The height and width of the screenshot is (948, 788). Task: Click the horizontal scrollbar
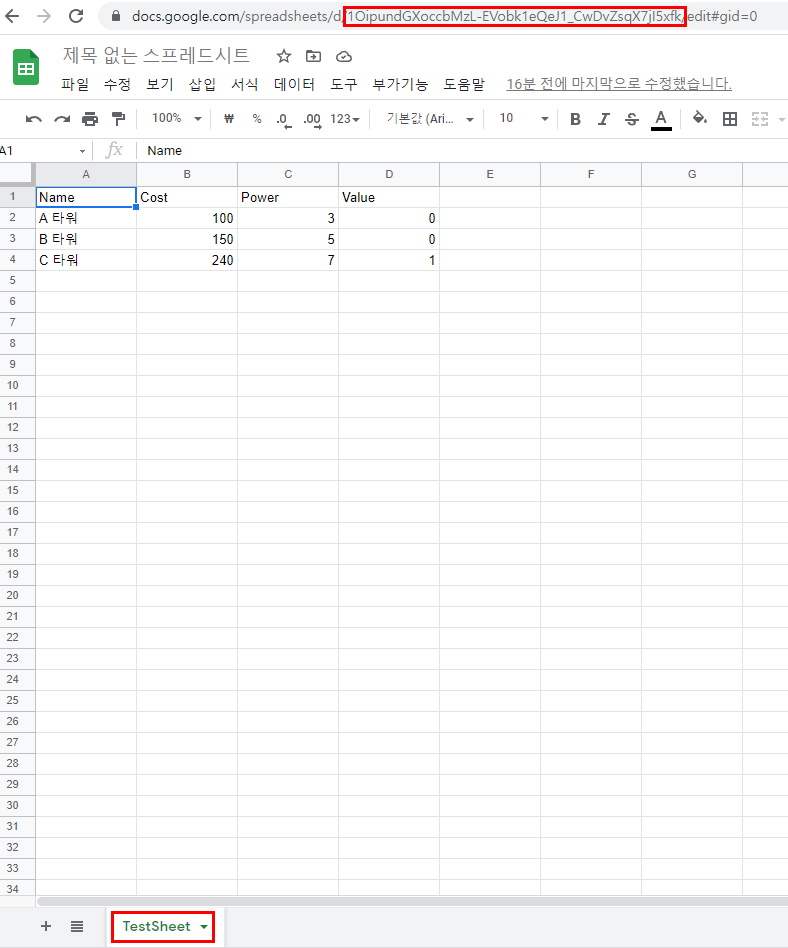[x=412, y=901]
